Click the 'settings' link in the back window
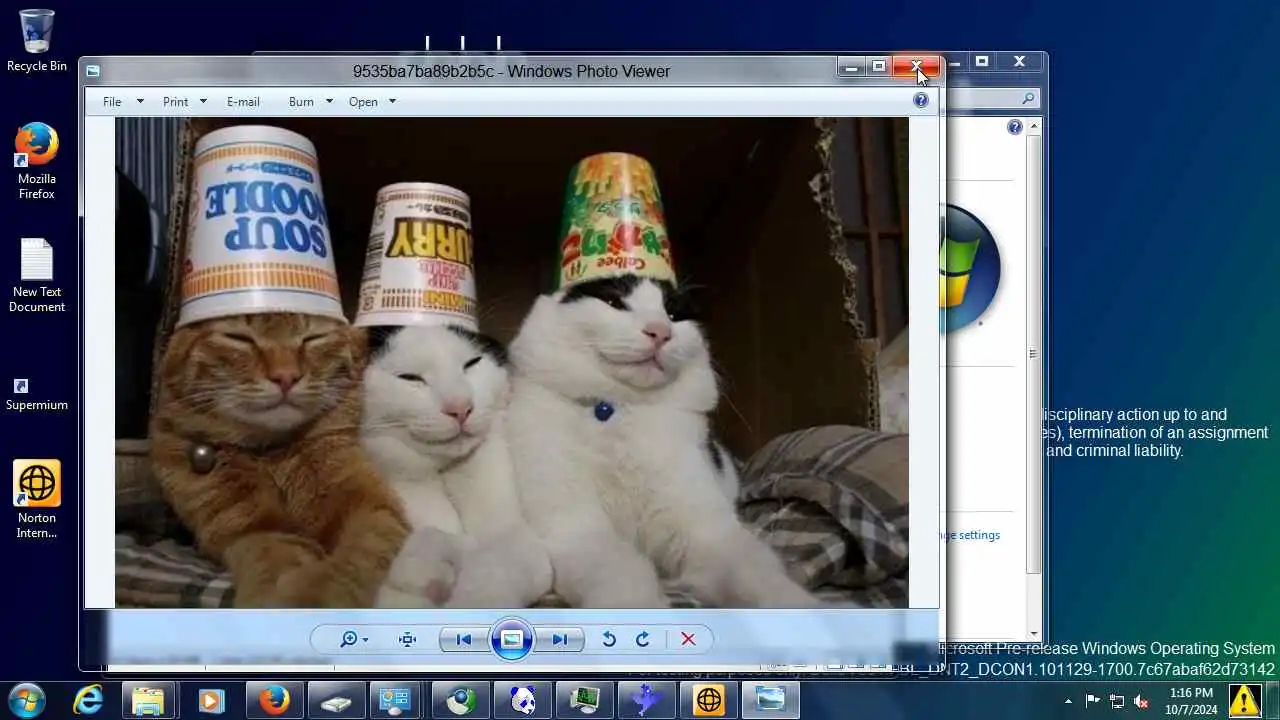This screenshot has width=1280, height=720. pos(972,535)
